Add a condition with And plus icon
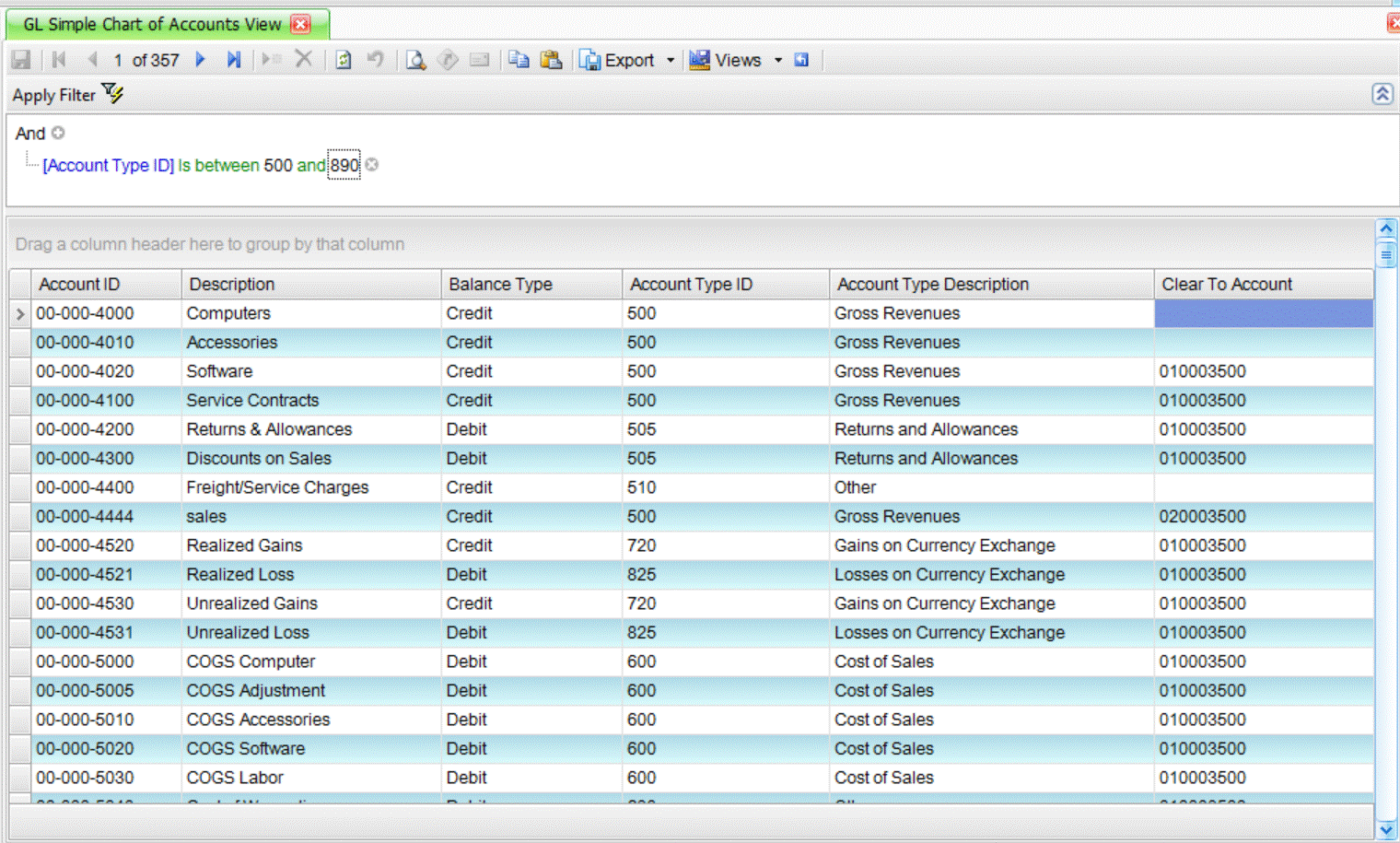Screen dimensions: 1400x843 (58, 133)
